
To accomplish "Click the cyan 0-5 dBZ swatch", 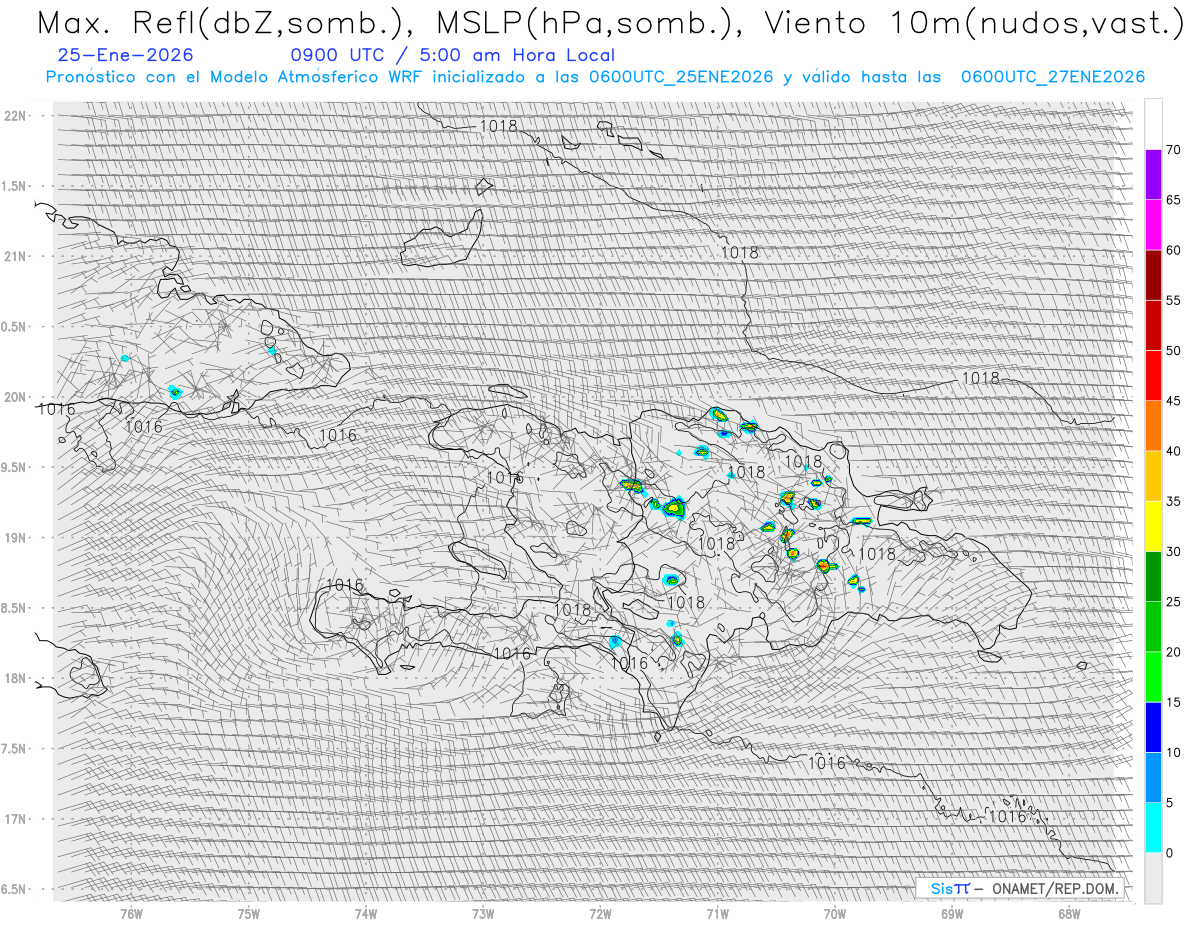I will (x=1153, y=827).
